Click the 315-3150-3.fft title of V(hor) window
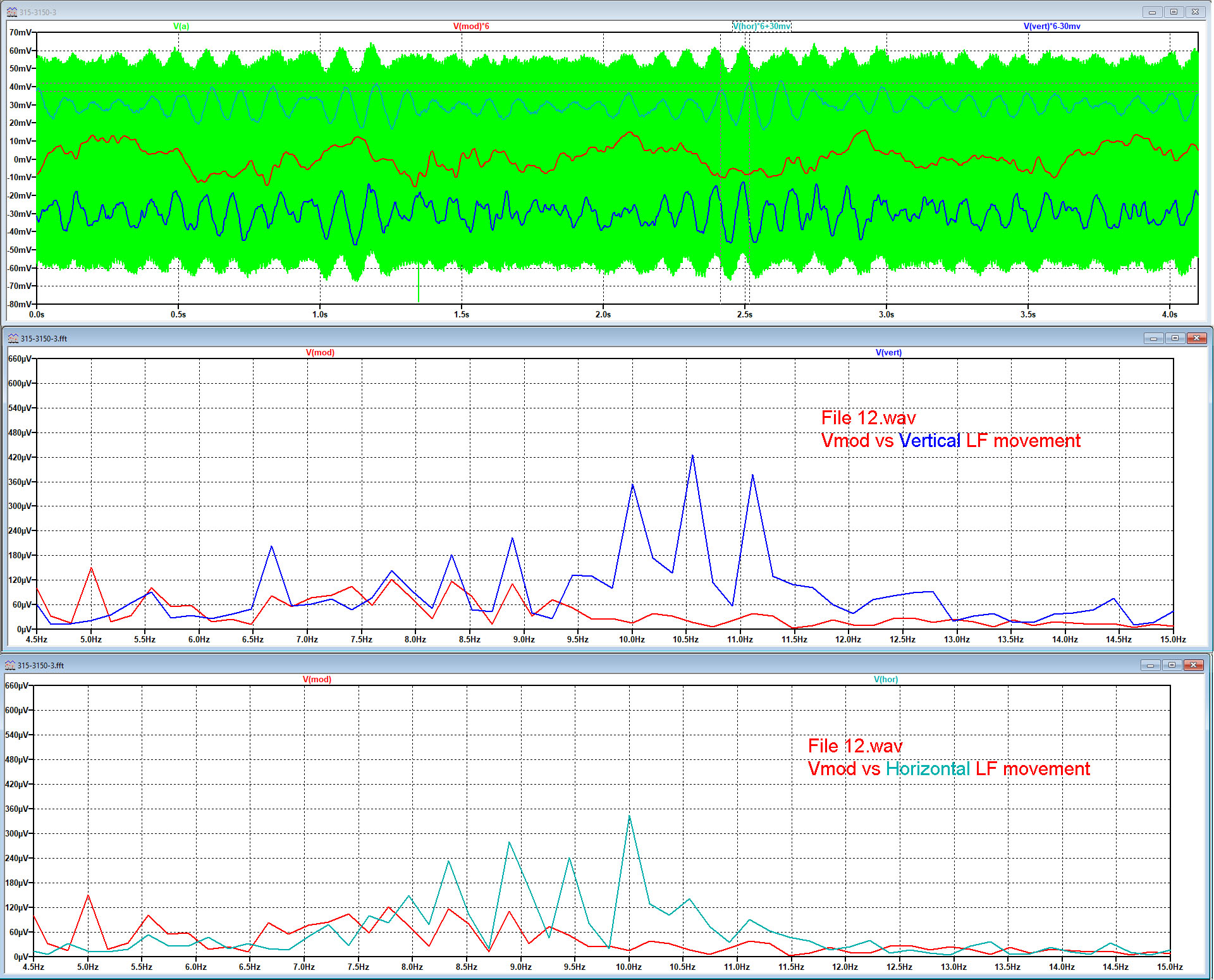This screenshot has width=1214, height=980. pyautogui.click(x=40, y=666)
